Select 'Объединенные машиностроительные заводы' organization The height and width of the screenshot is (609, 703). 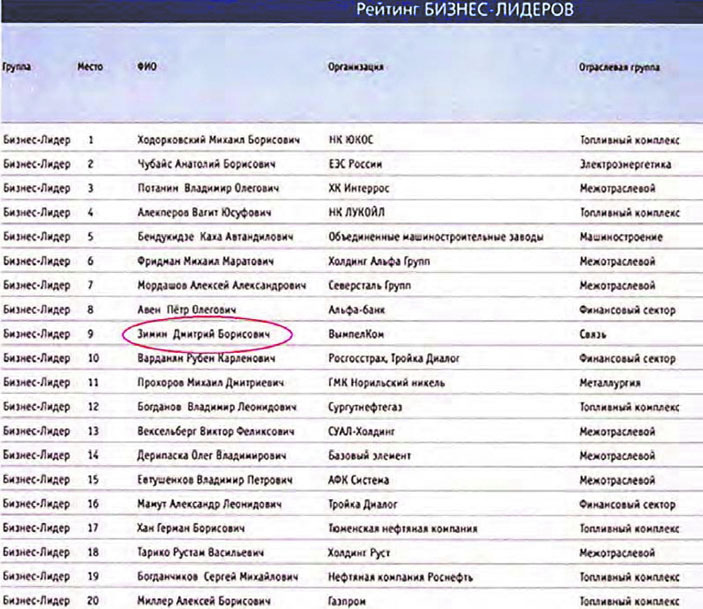pyautogui.click(x=435, y=237)
